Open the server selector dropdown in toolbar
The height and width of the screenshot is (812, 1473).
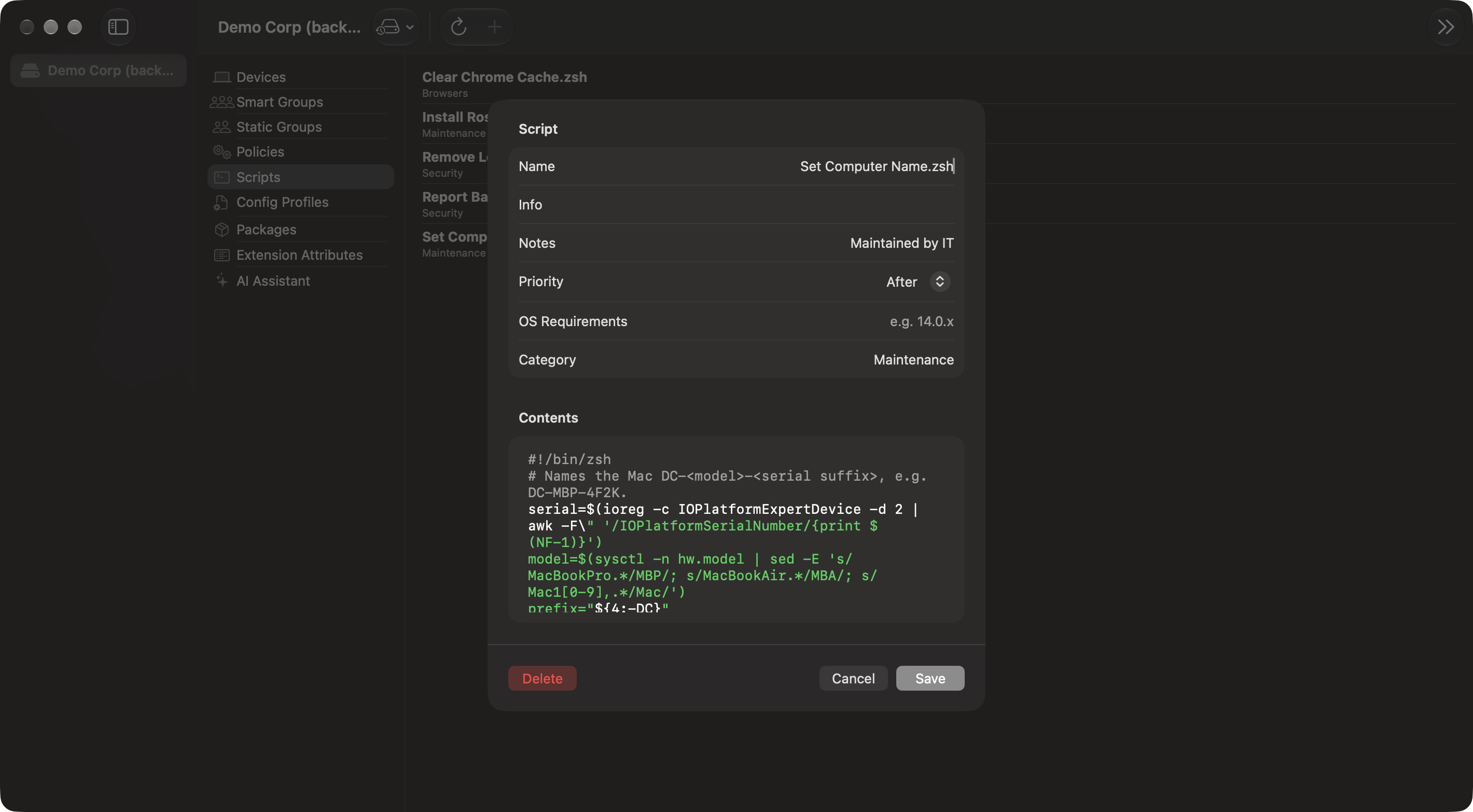click(x=396, y=27)
